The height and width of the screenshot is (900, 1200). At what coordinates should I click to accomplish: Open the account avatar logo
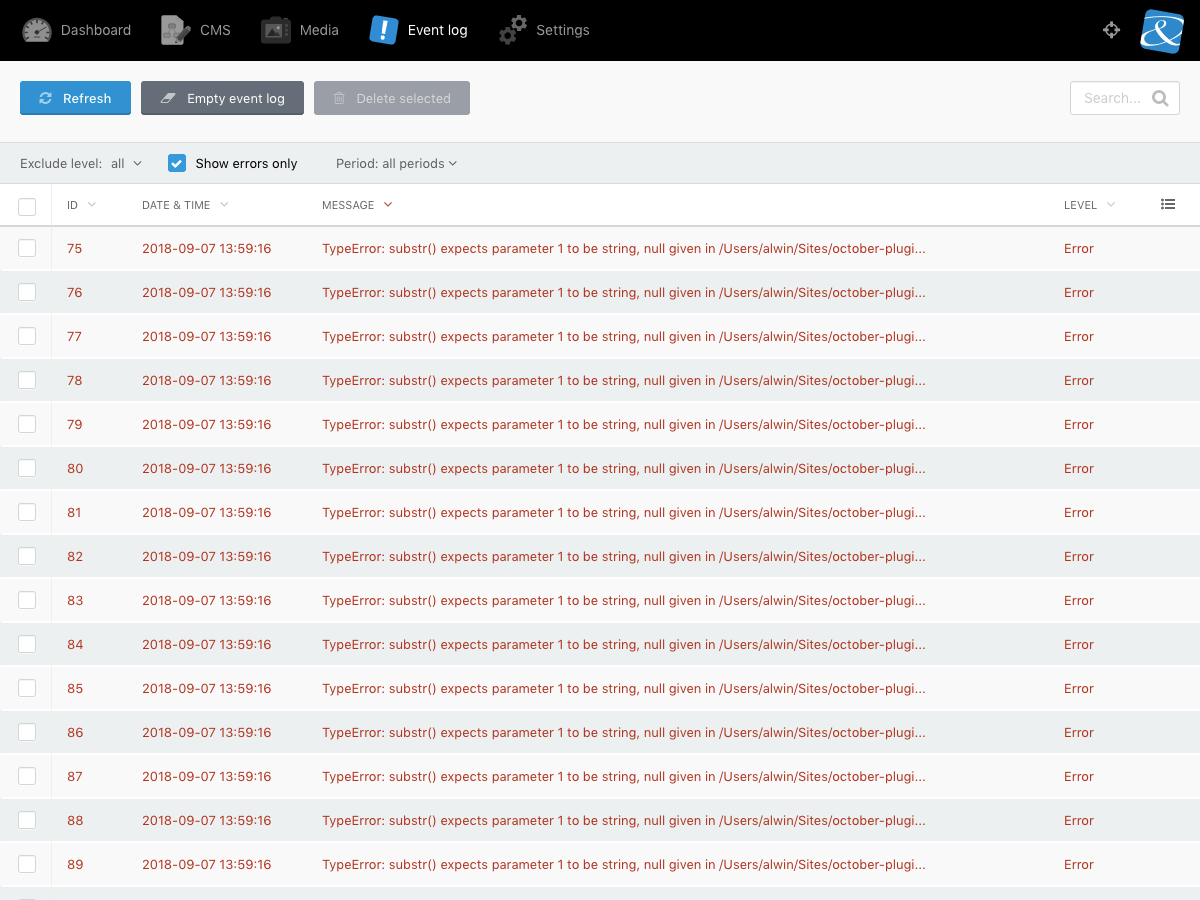(x=1162, y=30)
